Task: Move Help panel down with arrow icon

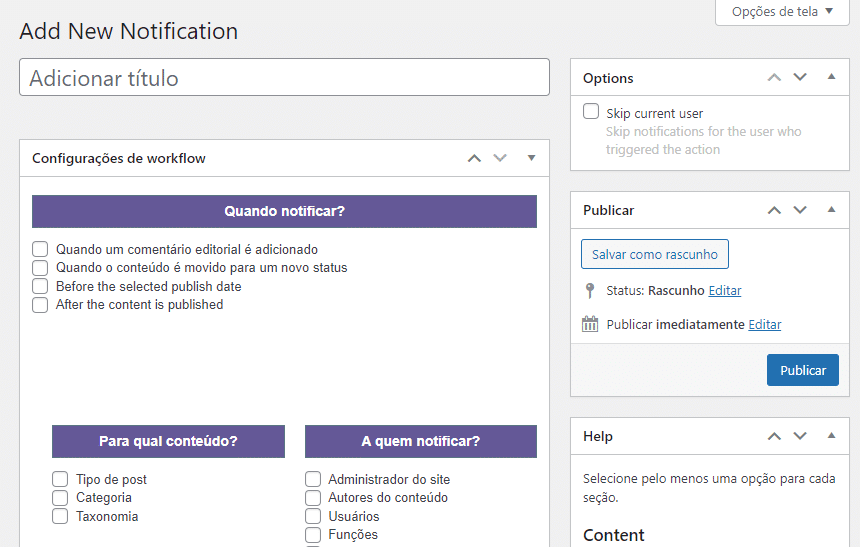Action: click(x=800, y=436)
